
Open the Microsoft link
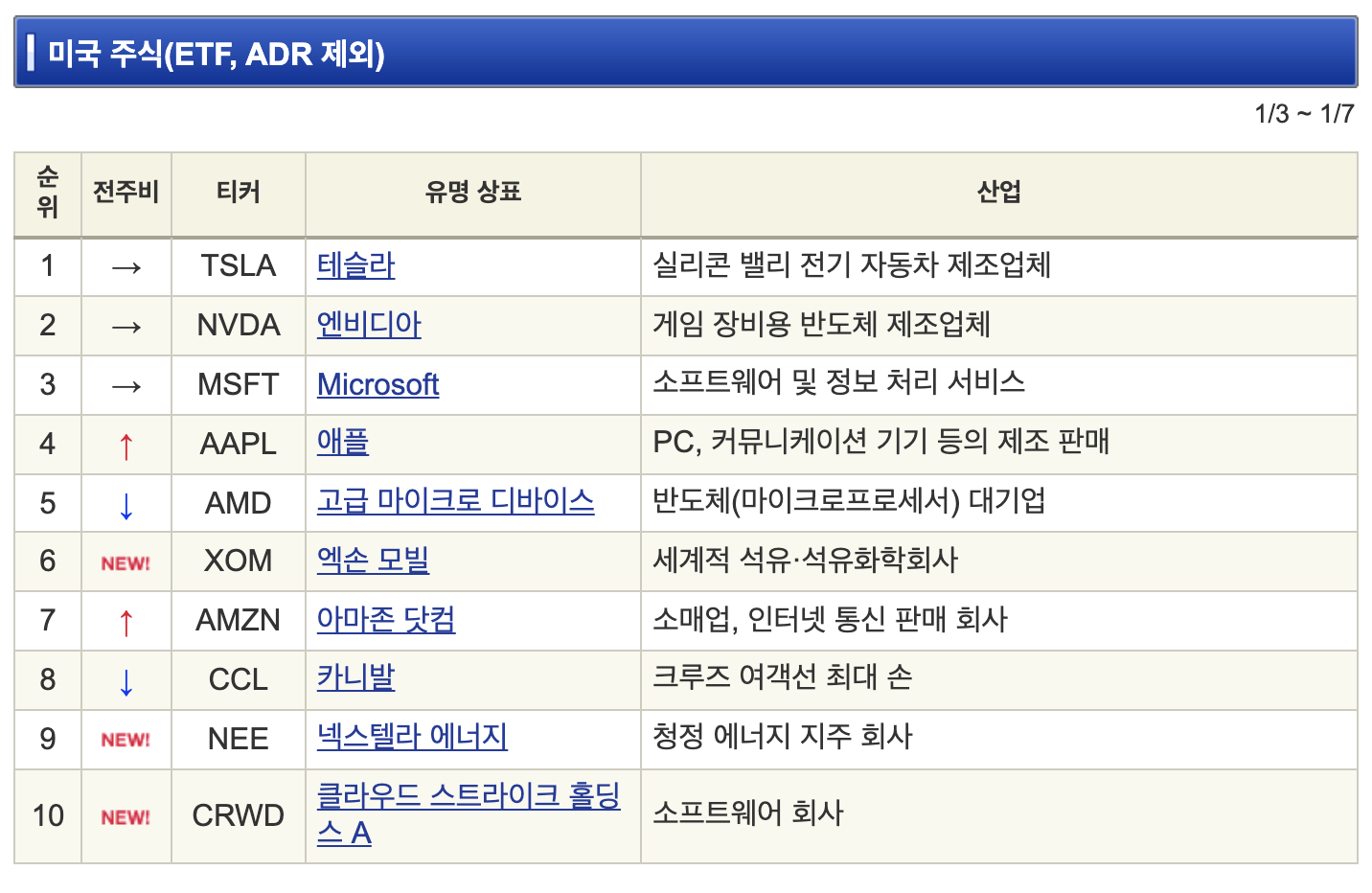(377, 384)
